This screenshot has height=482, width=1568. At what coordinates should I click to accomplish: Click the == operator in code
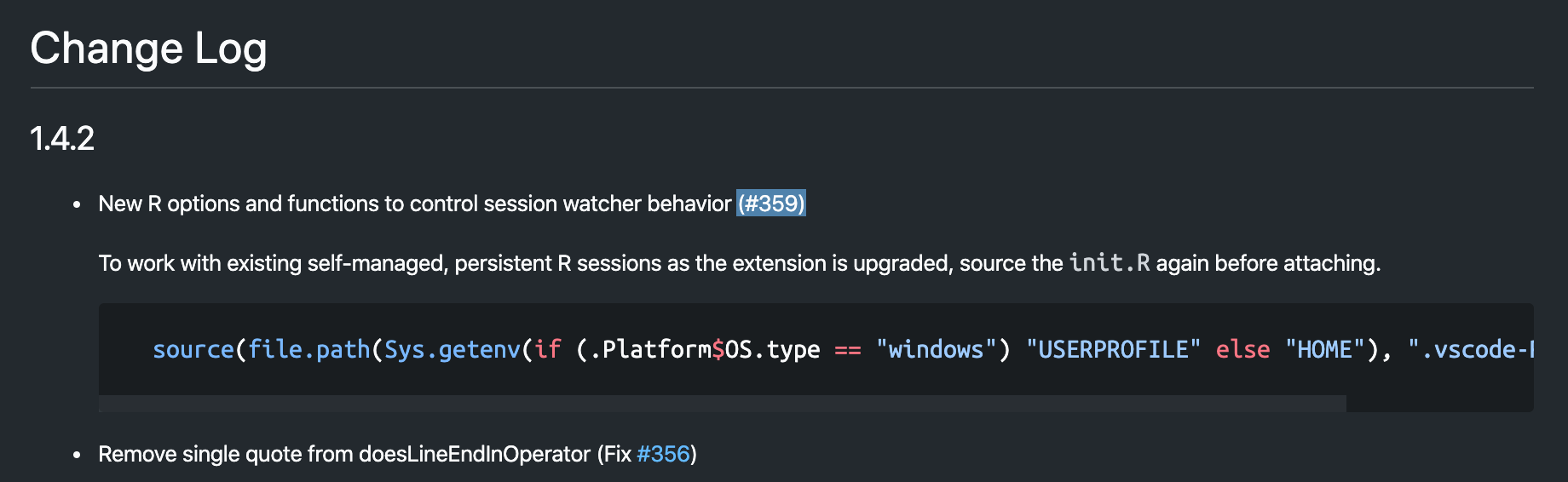(x=847, y=350)
